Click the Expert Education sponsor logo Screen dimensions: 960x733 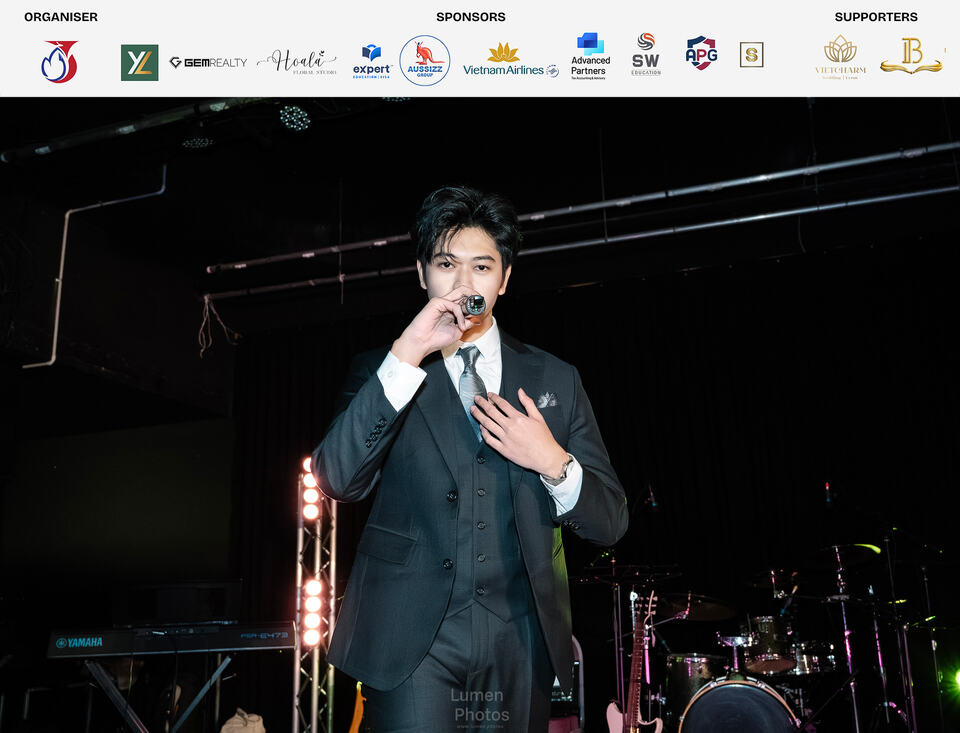(x=372, y=61)
